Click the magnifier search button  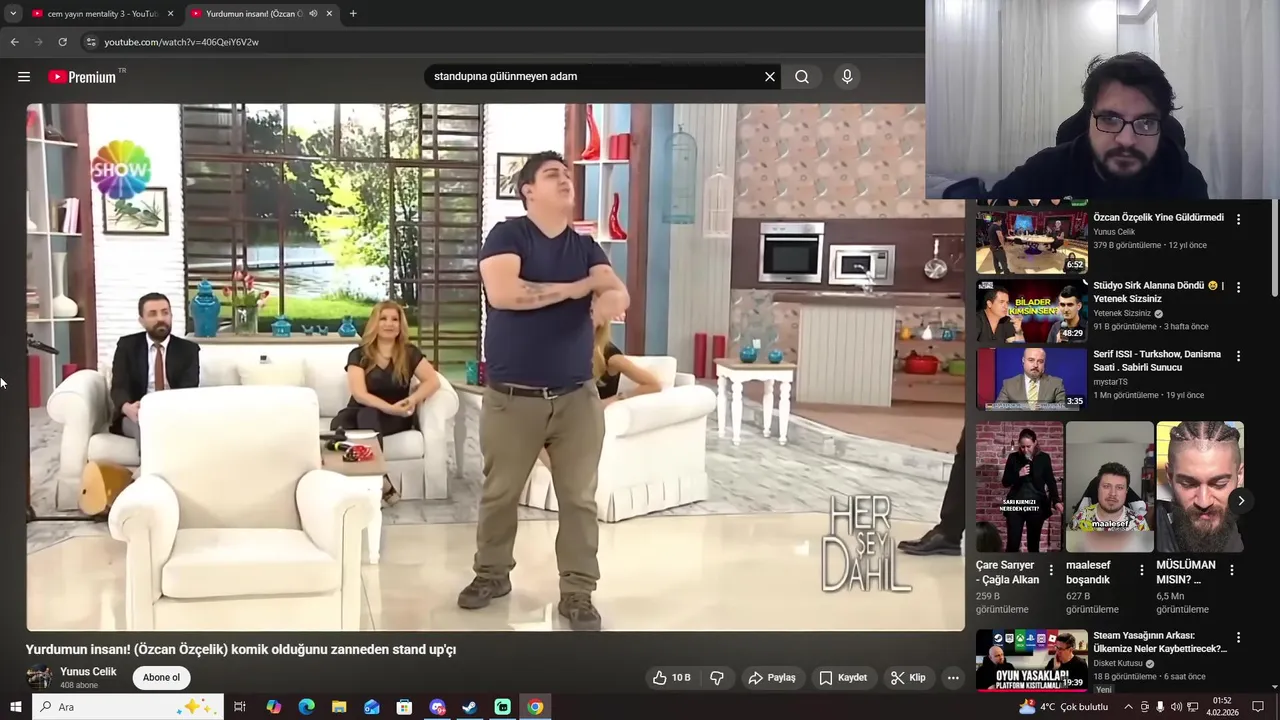coord(802,77)
